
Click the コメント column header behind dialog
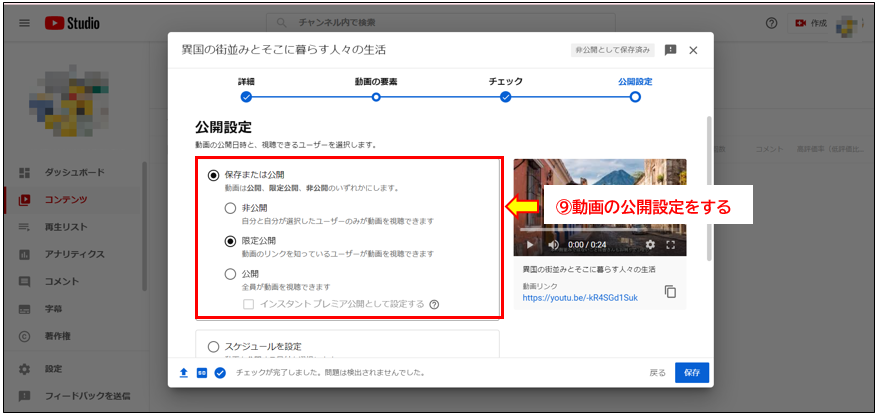click(770, 149)
